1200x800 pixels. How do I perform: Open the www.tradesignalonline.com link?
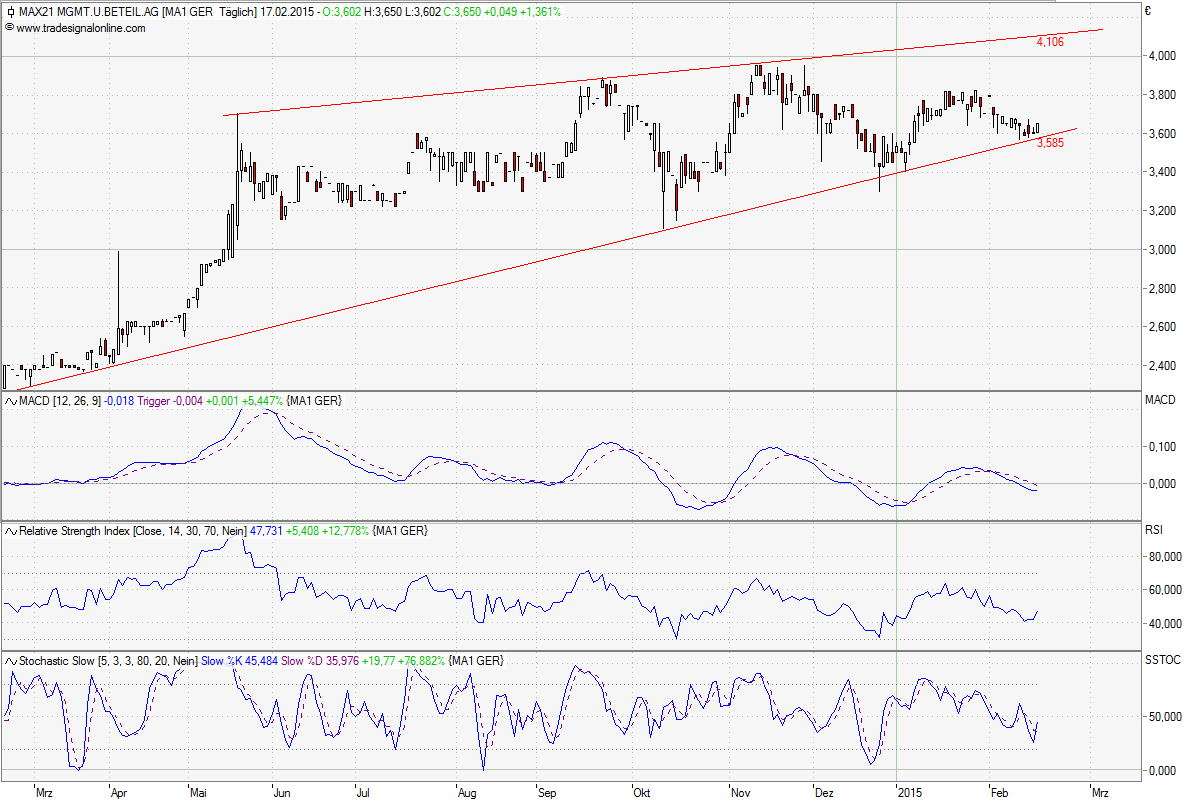80,28
